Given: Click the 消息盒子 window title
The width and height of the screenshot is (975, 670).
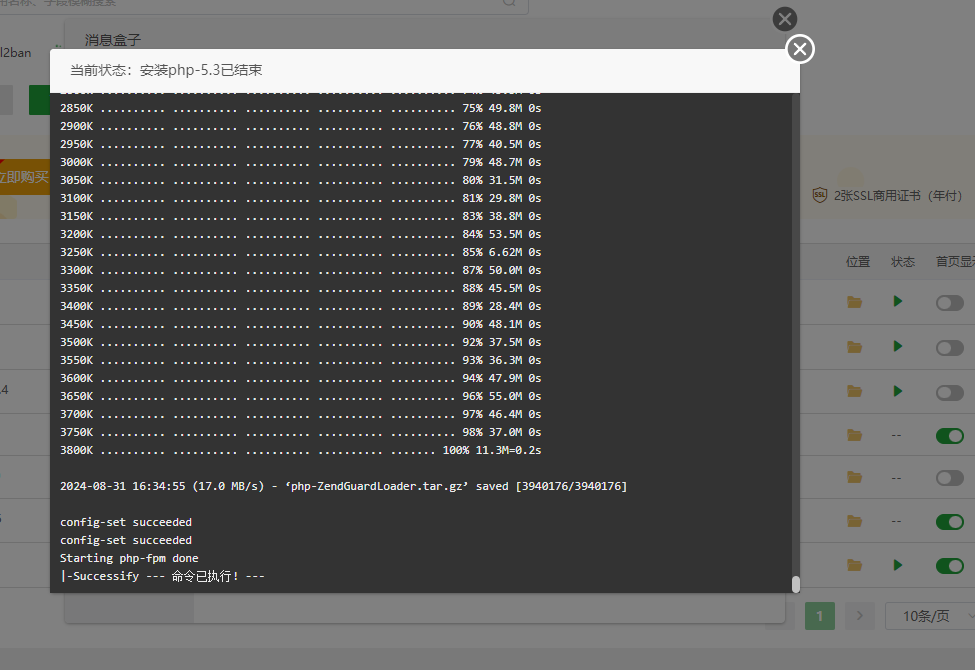Looking at the screenshot, I should tap(113, 40).
